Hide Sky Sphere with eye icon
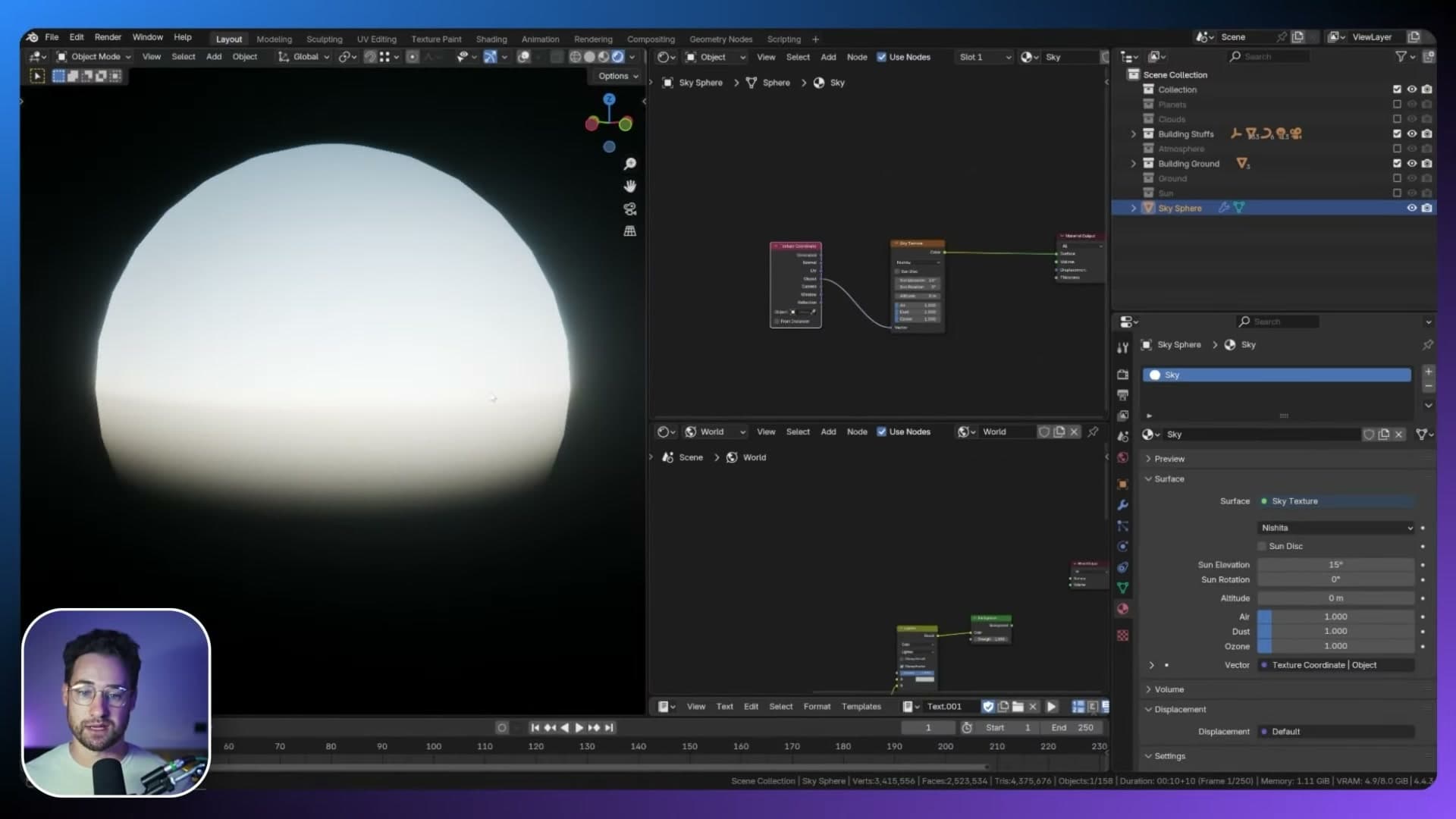The image size is (1456, 819). coord(1412,208)
